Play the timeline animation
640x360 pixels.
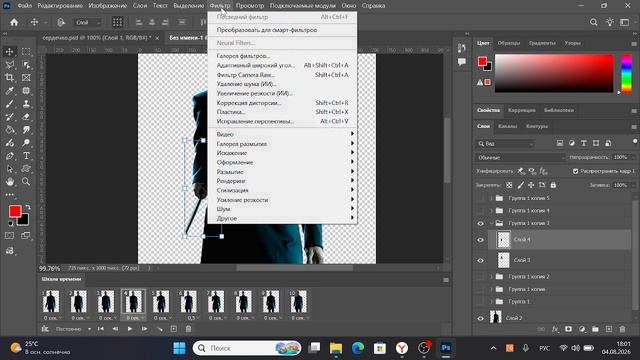[130, 329]
